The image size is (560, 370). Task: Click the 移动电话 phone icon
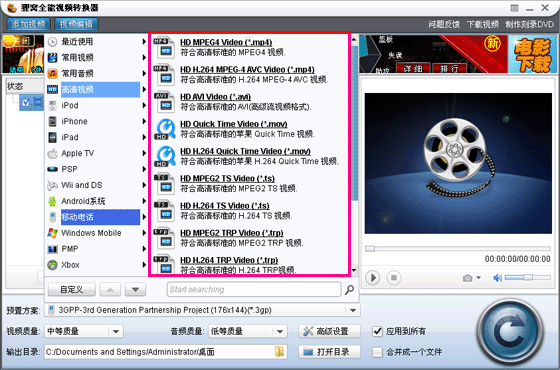pos(52,217)
